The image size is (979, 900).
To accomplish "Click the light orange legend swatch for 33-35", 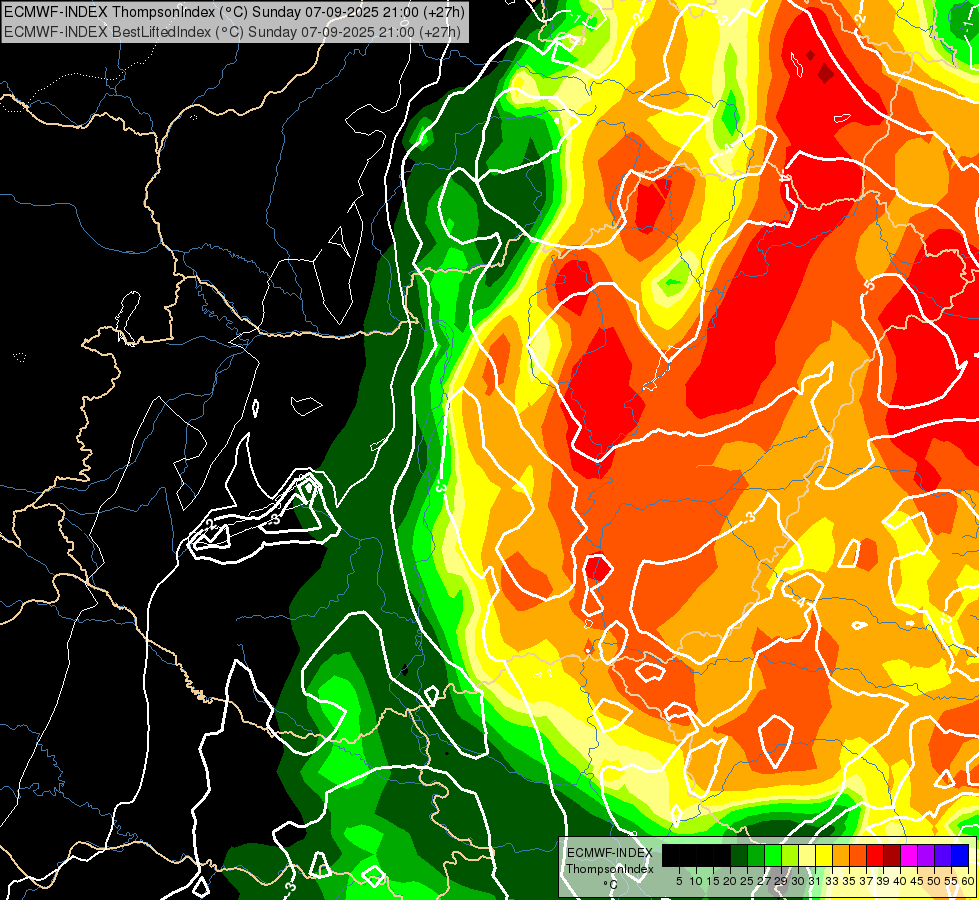I will click(841, 855).
